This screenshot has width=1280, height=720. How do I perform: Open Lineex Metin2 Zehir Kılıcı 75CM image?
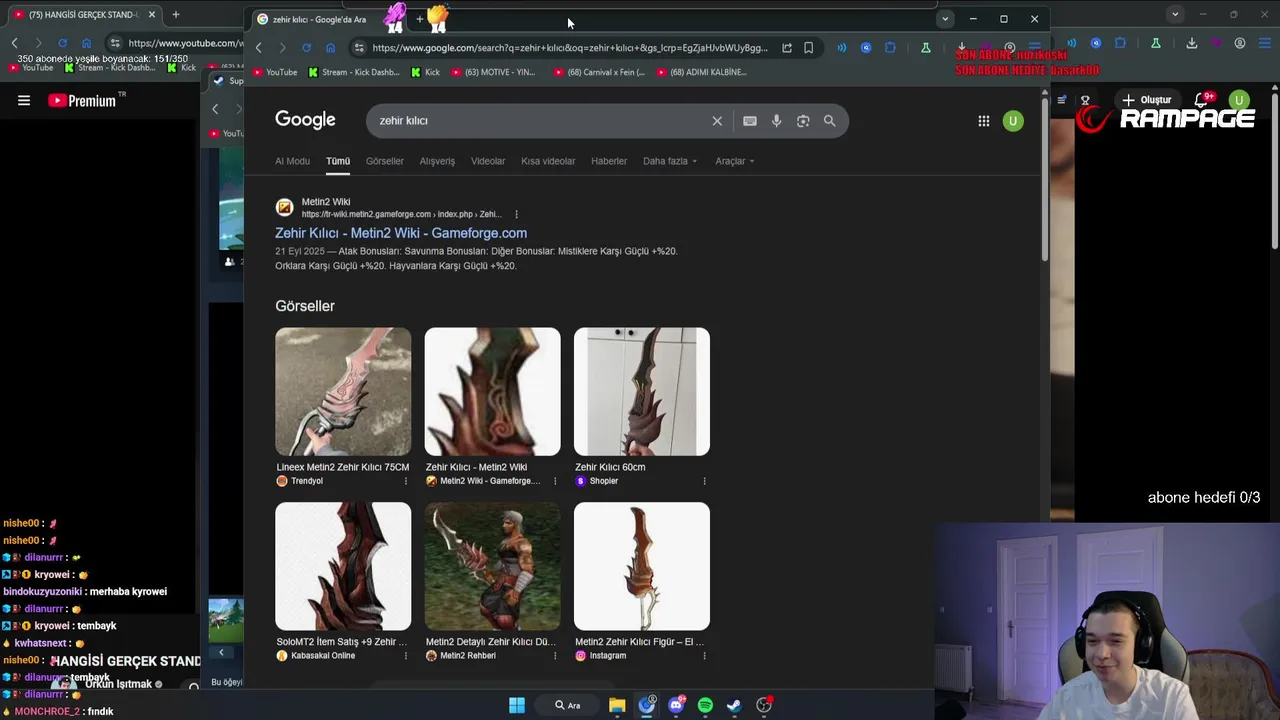(343, 392)
